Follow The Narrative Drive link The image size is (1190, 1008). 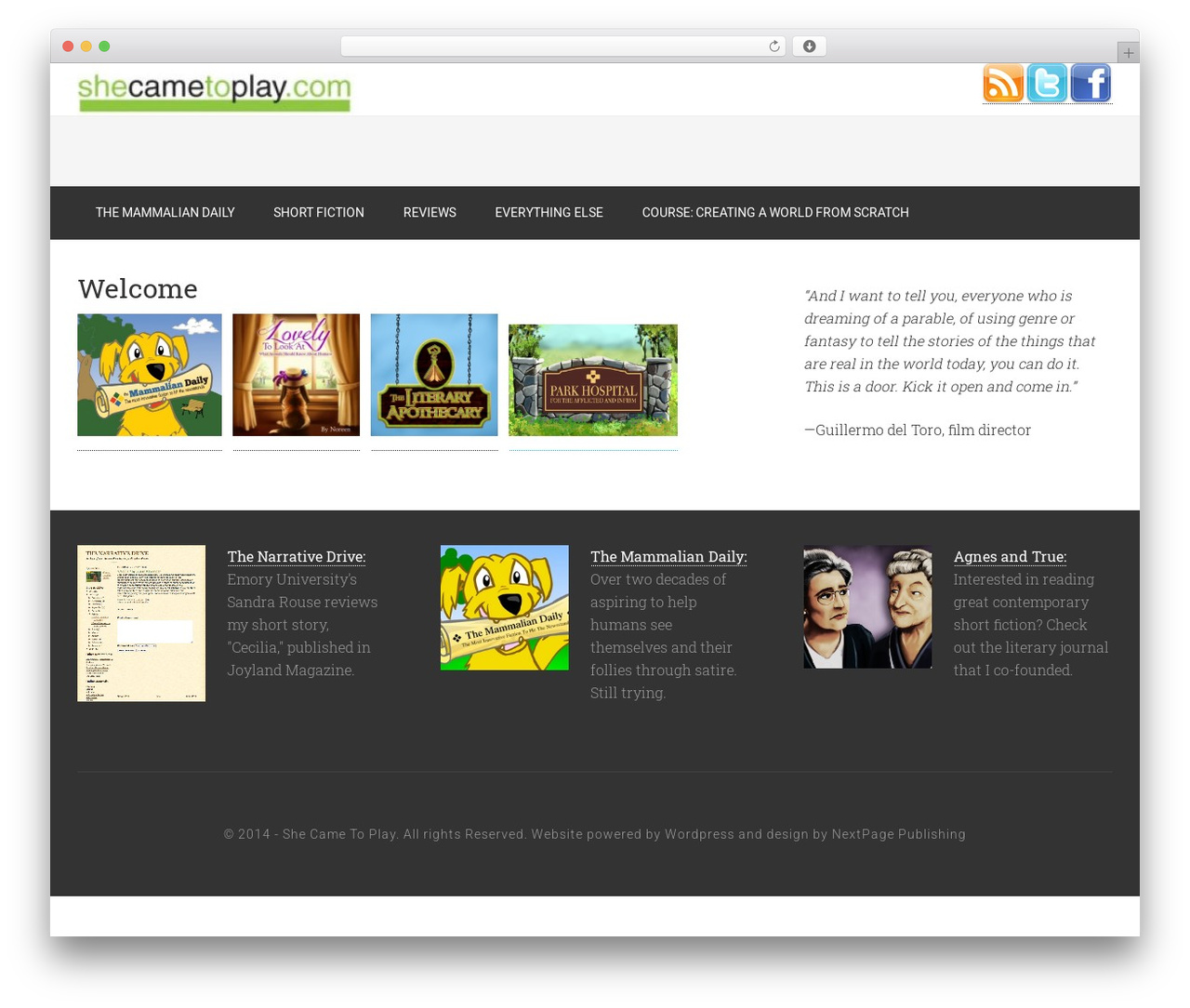click(297, 556)
